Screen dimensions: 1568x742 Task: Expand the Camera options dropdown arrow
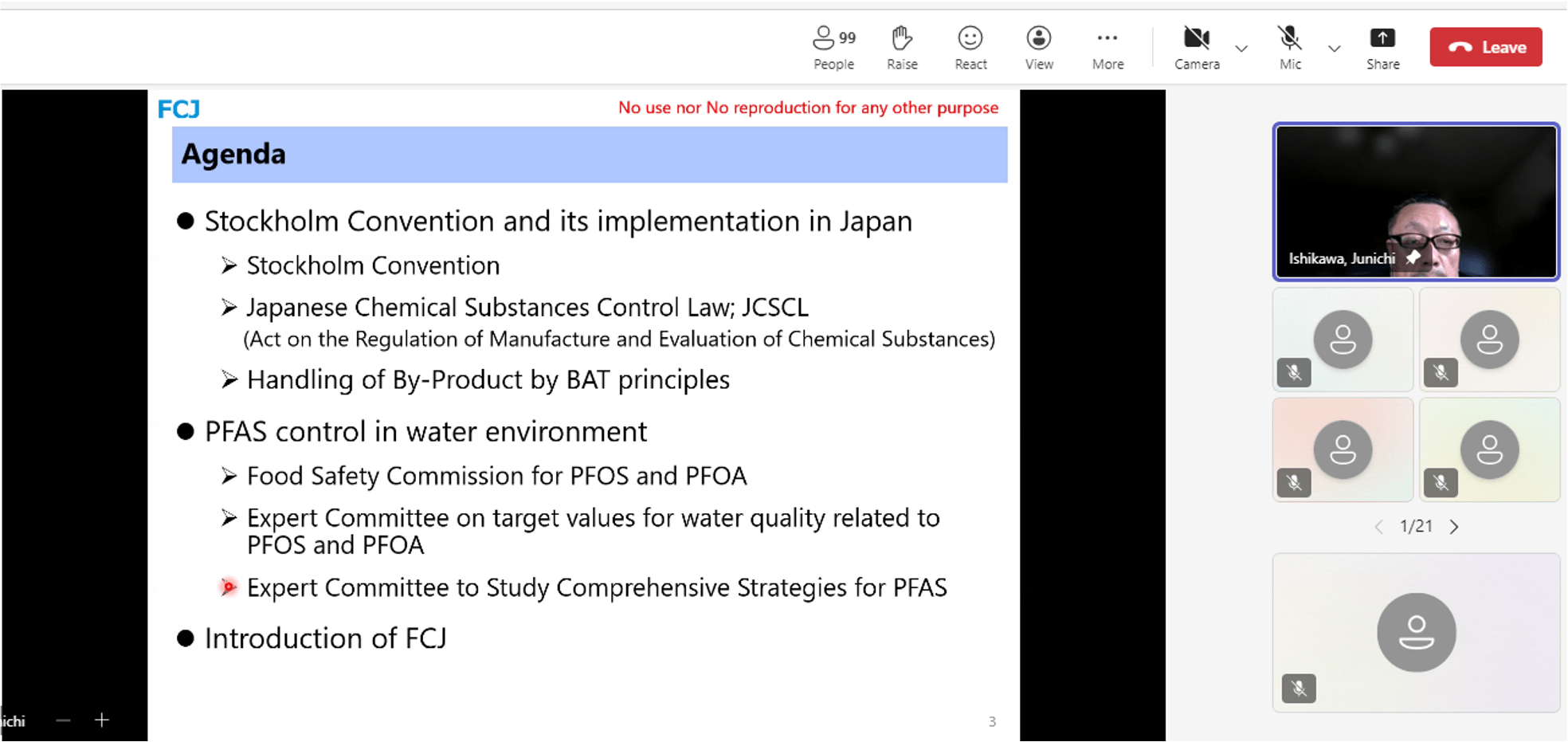pyautogui.click(x=1241, y=49)
